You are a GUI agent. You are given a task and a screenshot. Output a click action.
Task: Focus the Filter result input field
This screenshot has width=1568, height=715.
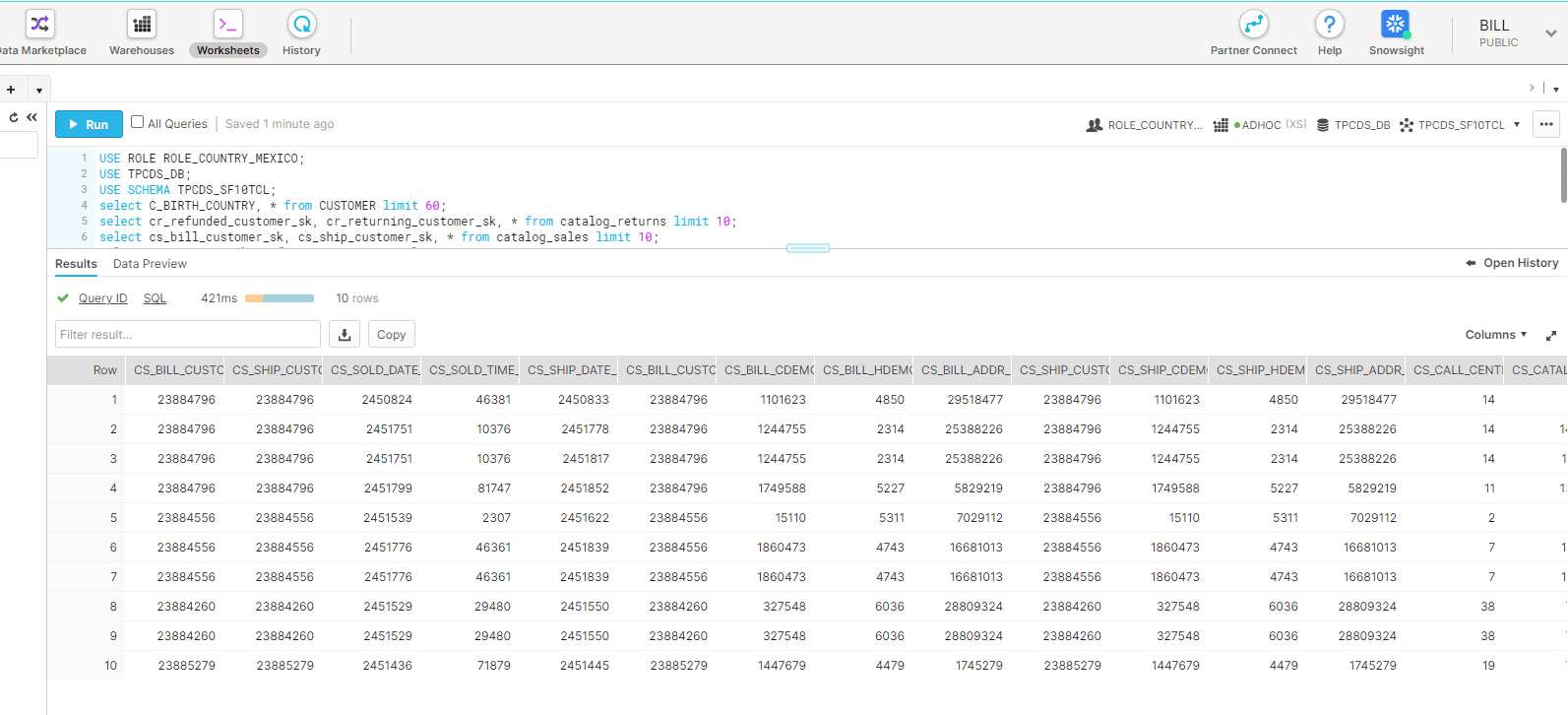point(188,334)
